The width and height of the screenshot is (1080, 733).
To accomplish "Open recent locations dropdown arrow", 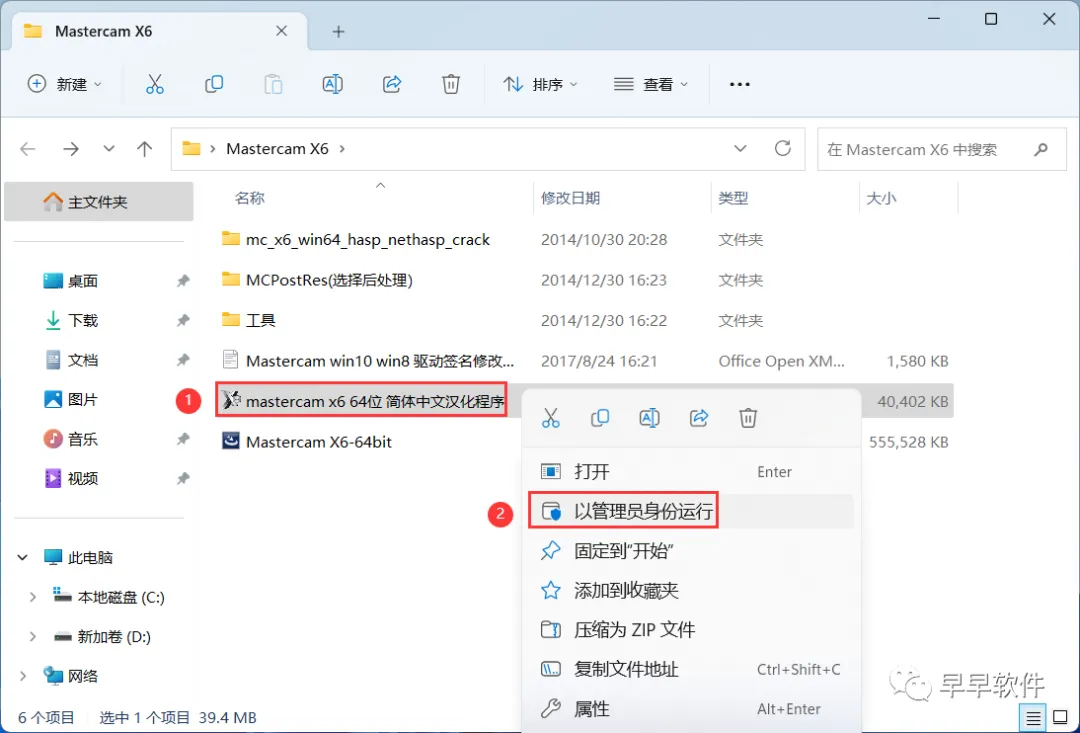I will pyautogui.click(x=108, y=149).
